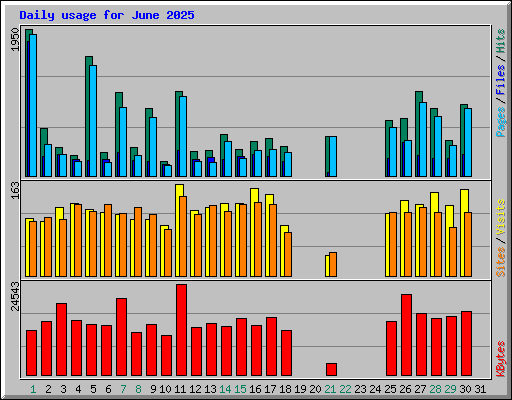The height and width of the screenshot is (400, 512).
Task: Click the red KBytes bar for day 7
Action: point(121,337)
